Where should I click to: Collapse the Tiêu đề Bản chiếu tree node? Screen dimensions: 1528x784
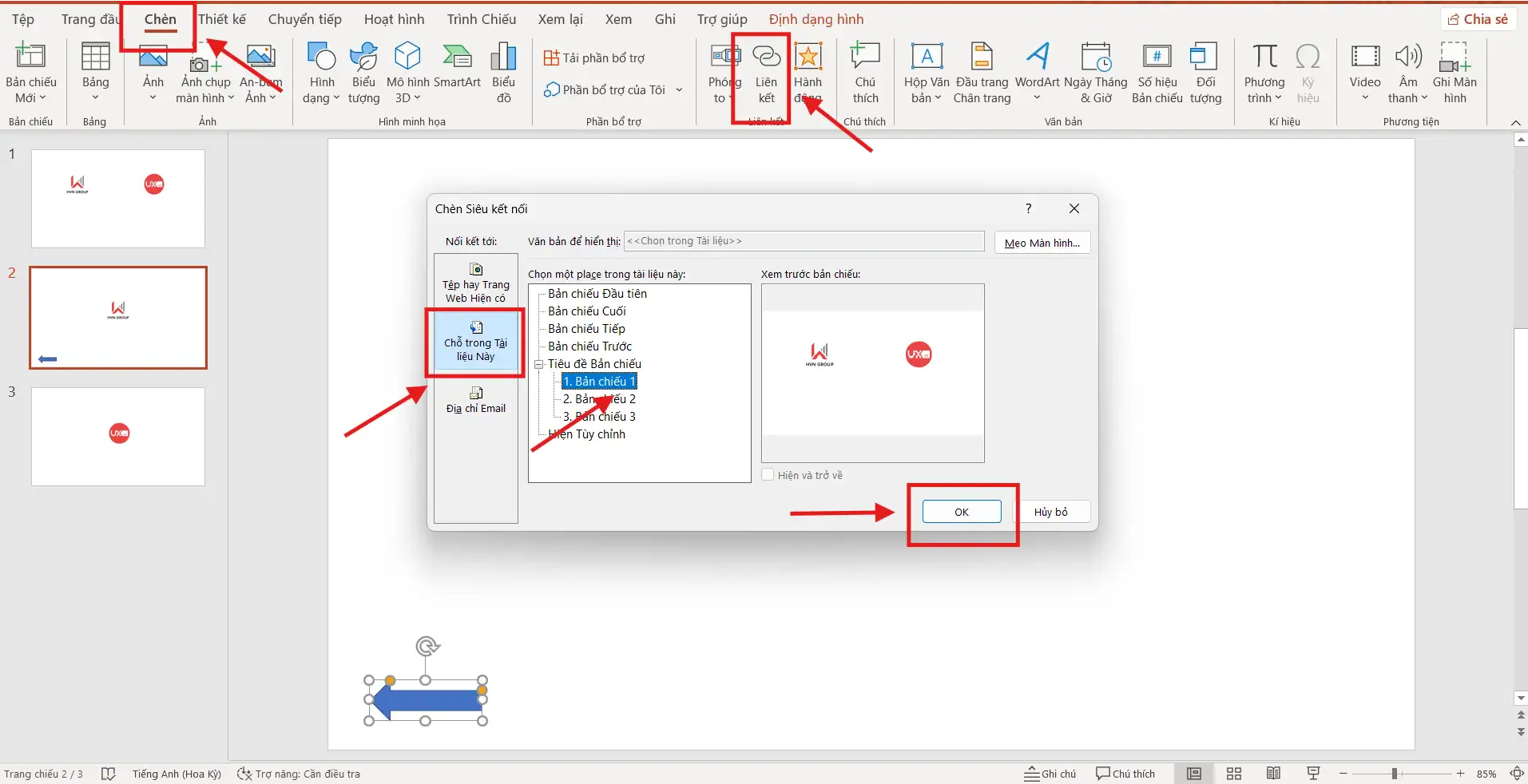(x=540, y=363)
